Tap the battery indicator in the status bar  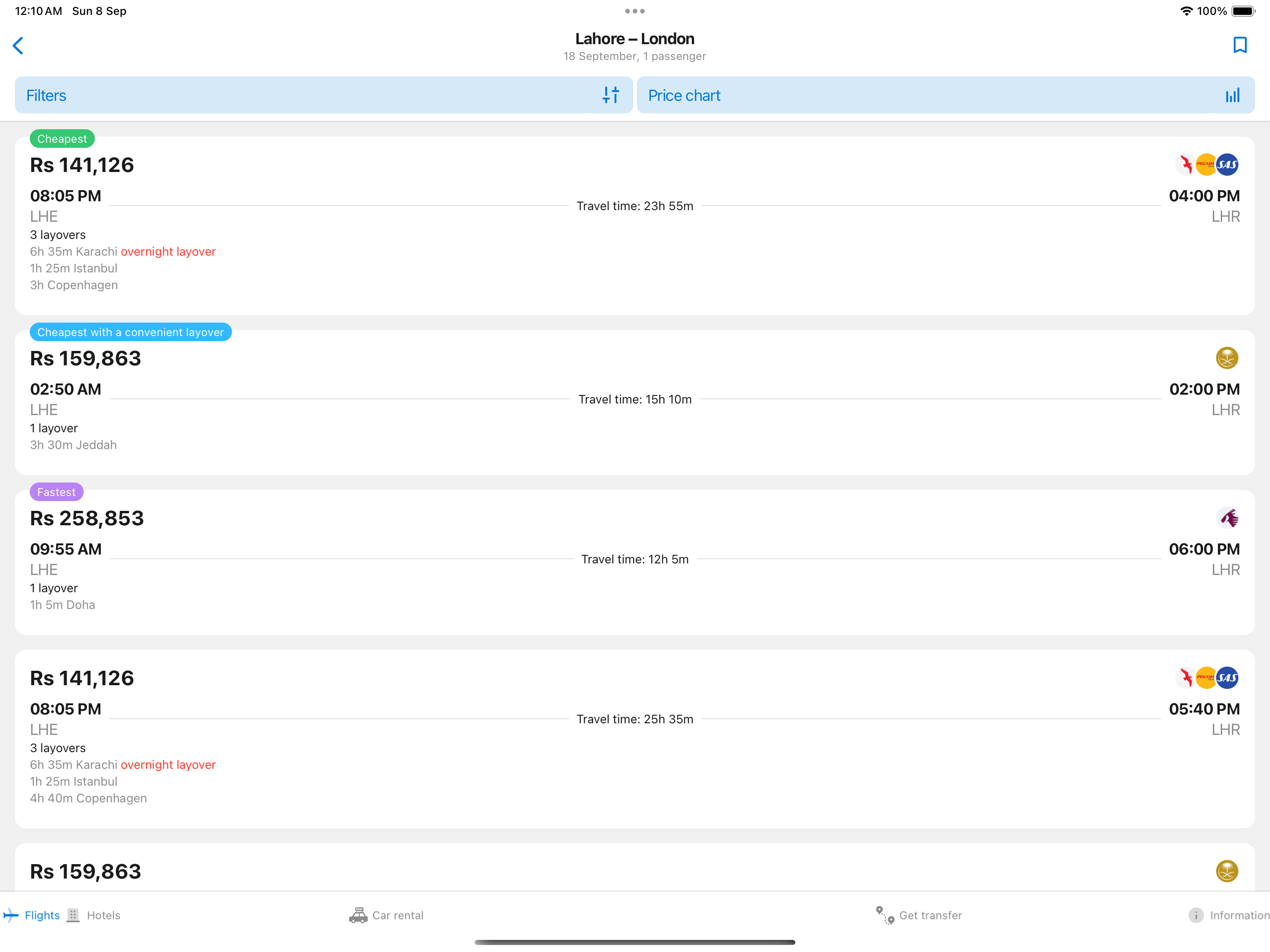pos(1244,11)
